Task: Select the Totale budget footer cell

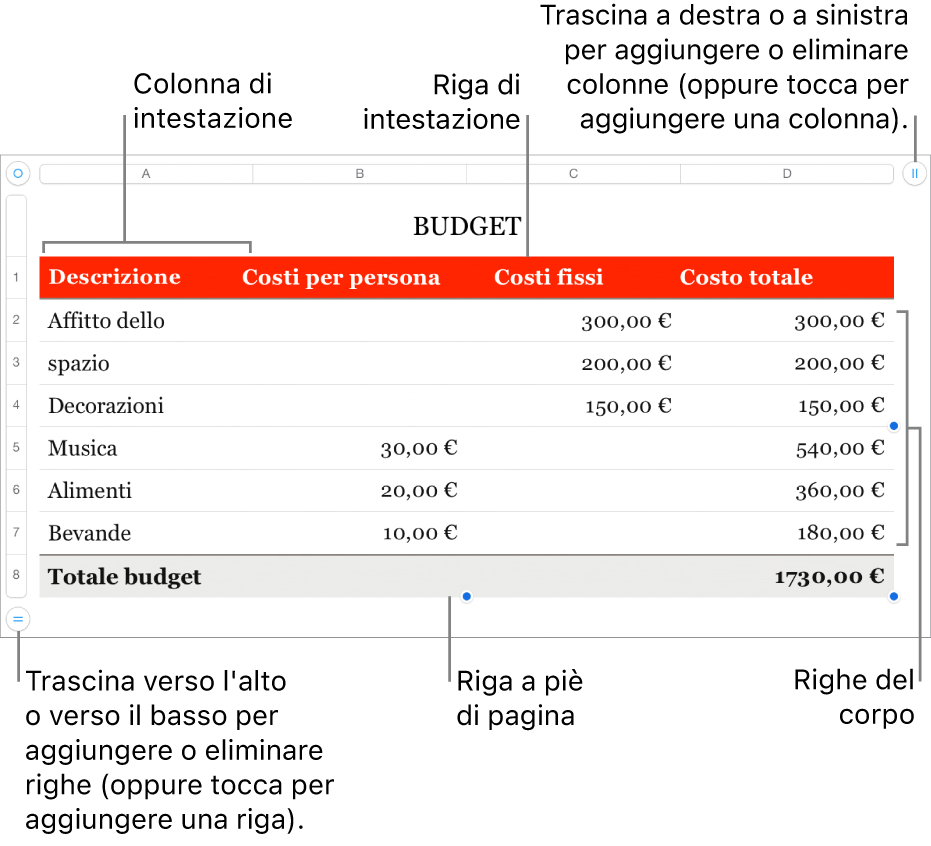Action: (125, 577)
